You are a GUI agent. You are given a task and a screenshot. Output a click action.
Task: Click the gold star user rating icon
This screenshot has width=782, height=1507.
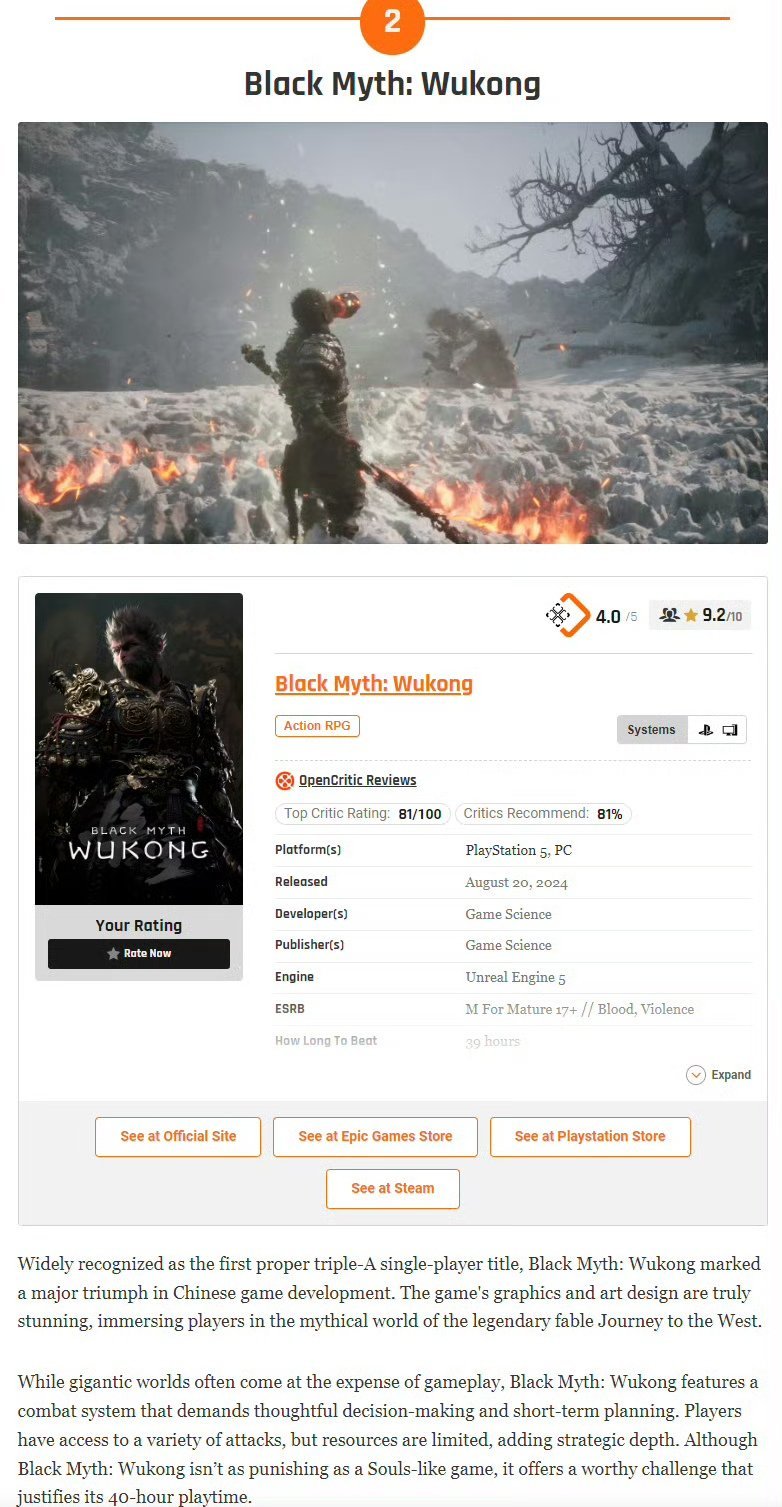691,616
